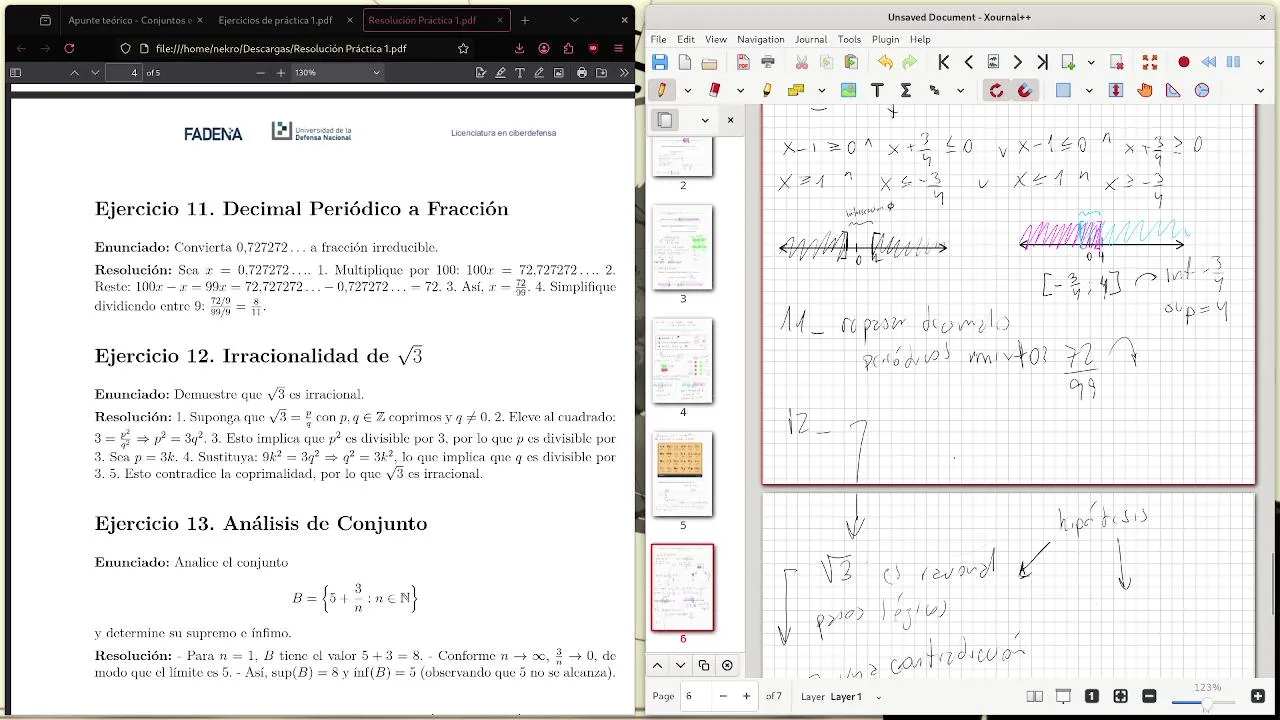The image size is (1280, 720).
Task: Click PDF page number field
Action: [x=124, y=73]
